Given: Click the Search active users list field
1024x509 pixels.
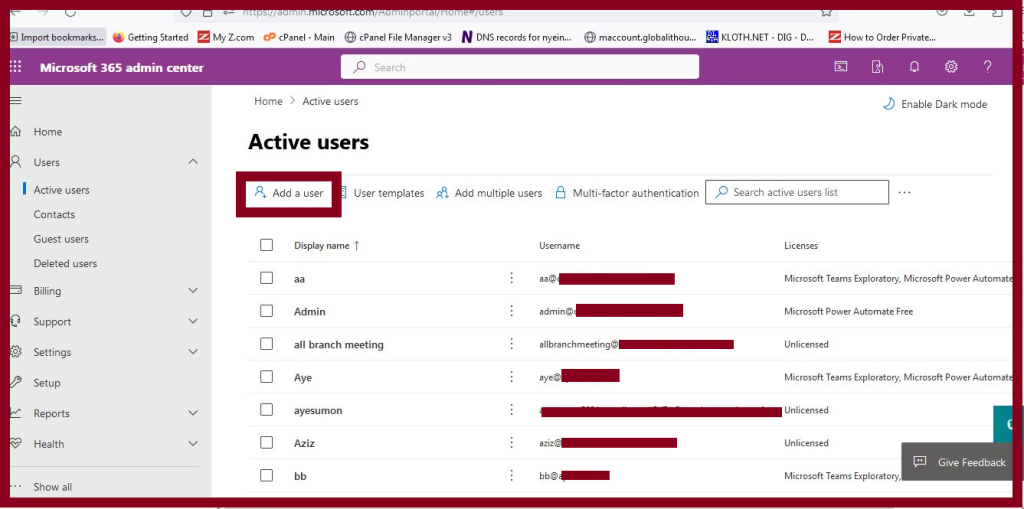Looking at the screenshot, I should click(x=797, y=192).
